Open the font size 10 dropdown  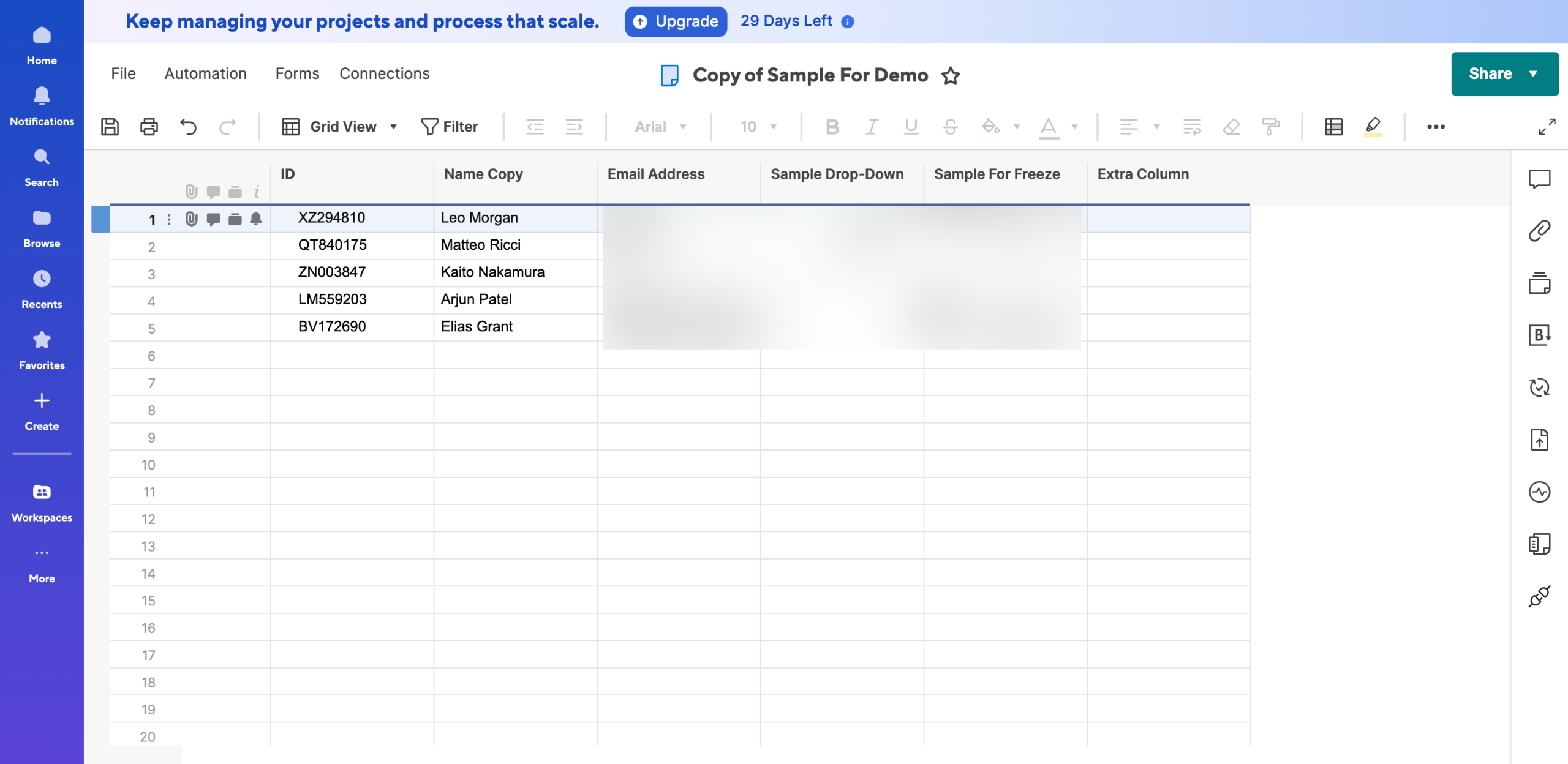[758, 127]
